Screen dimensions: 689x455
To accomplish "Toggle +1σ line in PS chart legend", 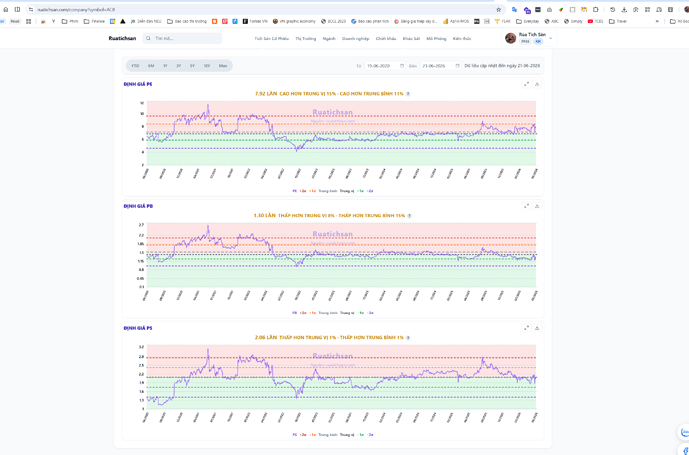I will point(312,434).
